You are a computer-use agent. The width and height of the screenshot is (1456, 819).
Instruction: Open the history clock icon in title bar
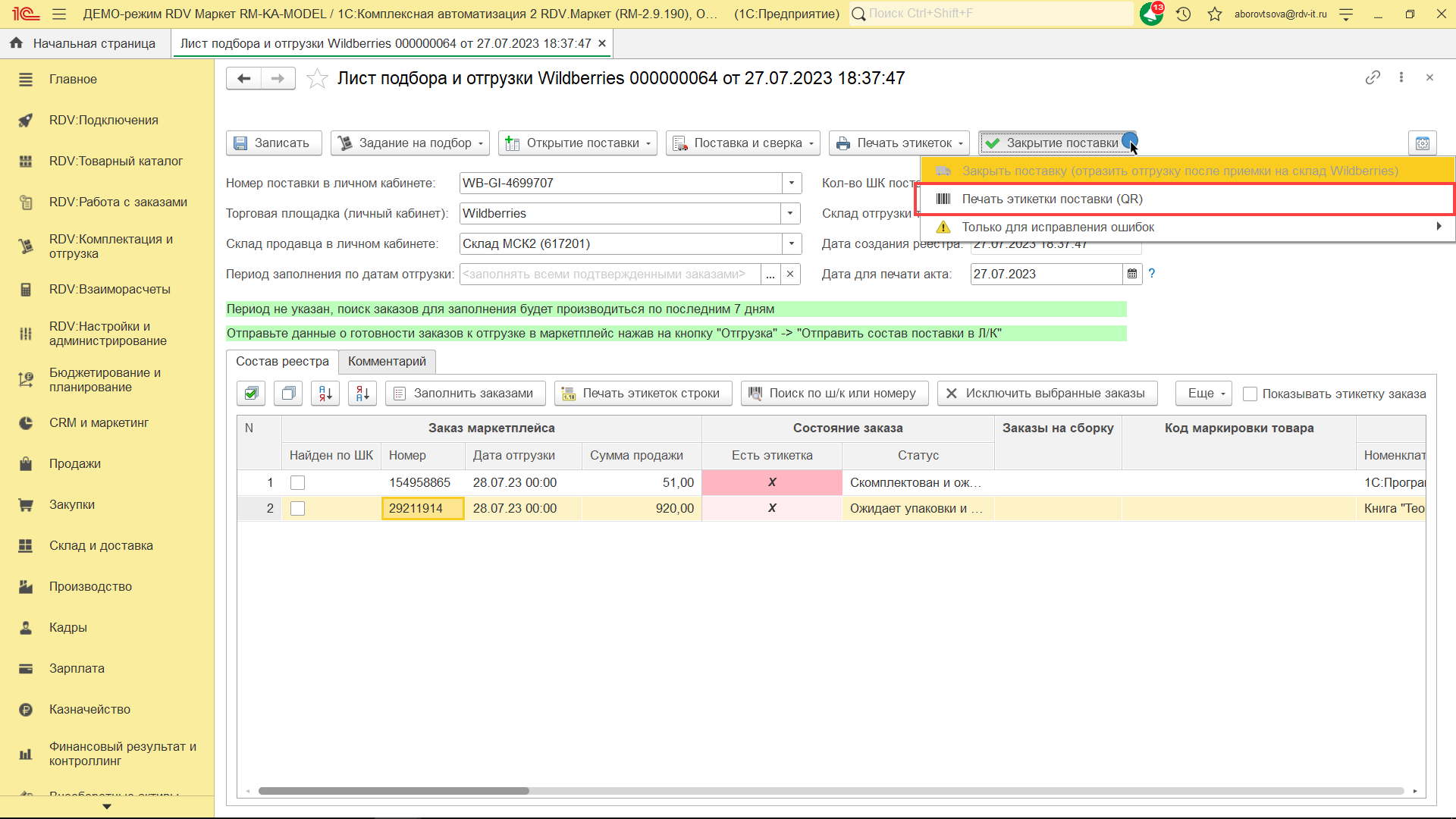tap(1183, 14)
